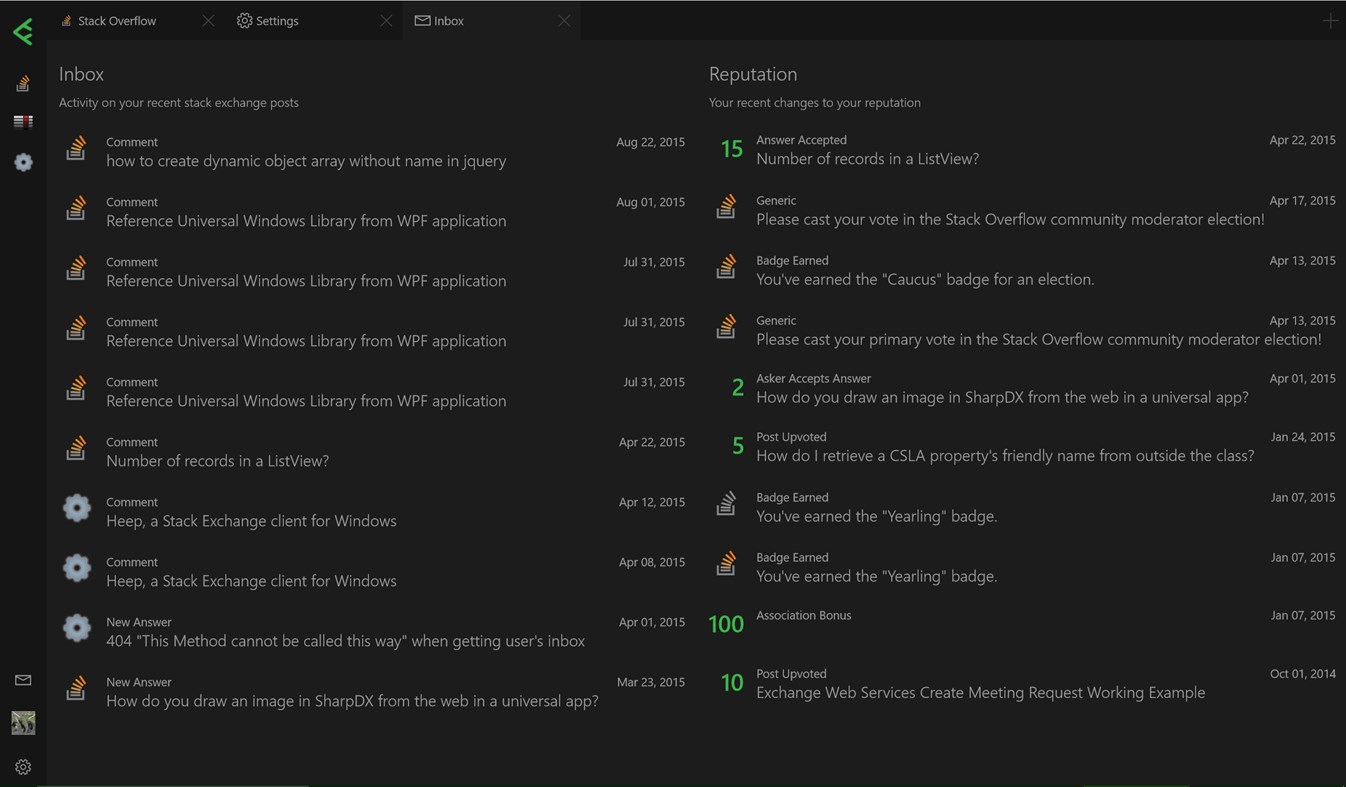Click the user avatar picture in the sidebar
1346x787 pixels.
coord(23,723)
